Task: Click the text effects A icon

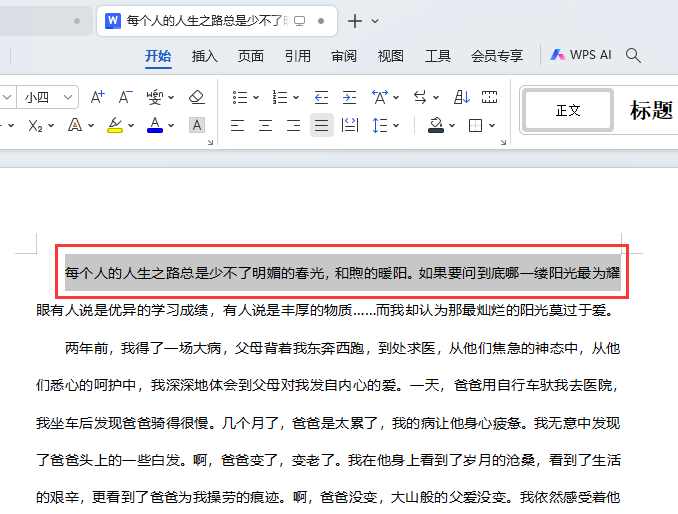Action: tap(75, 126)
